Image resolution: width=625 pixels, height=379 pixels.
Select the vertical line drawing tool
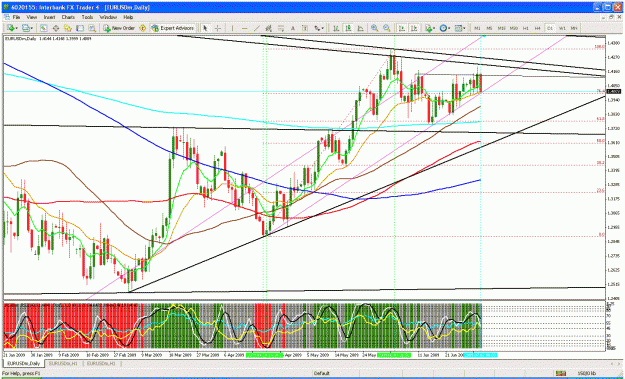point(232,28)
